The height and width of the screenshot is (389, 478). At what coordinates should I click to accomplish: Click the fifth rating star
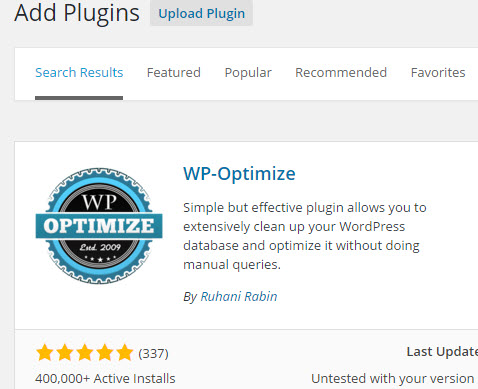(x=125, y=353)
